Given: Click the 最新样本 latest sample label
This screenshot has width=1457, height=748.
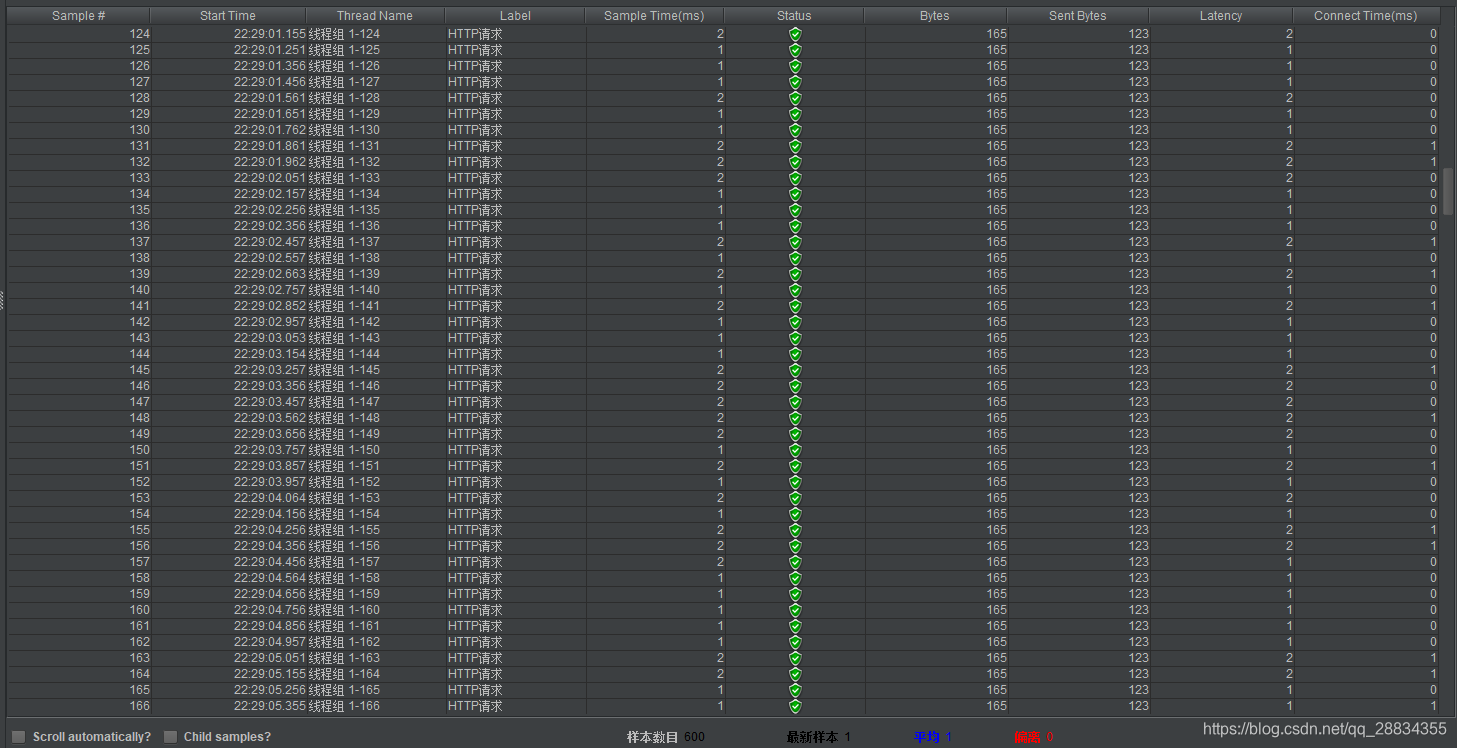Looking at the screenshot, I should point(813,737).
